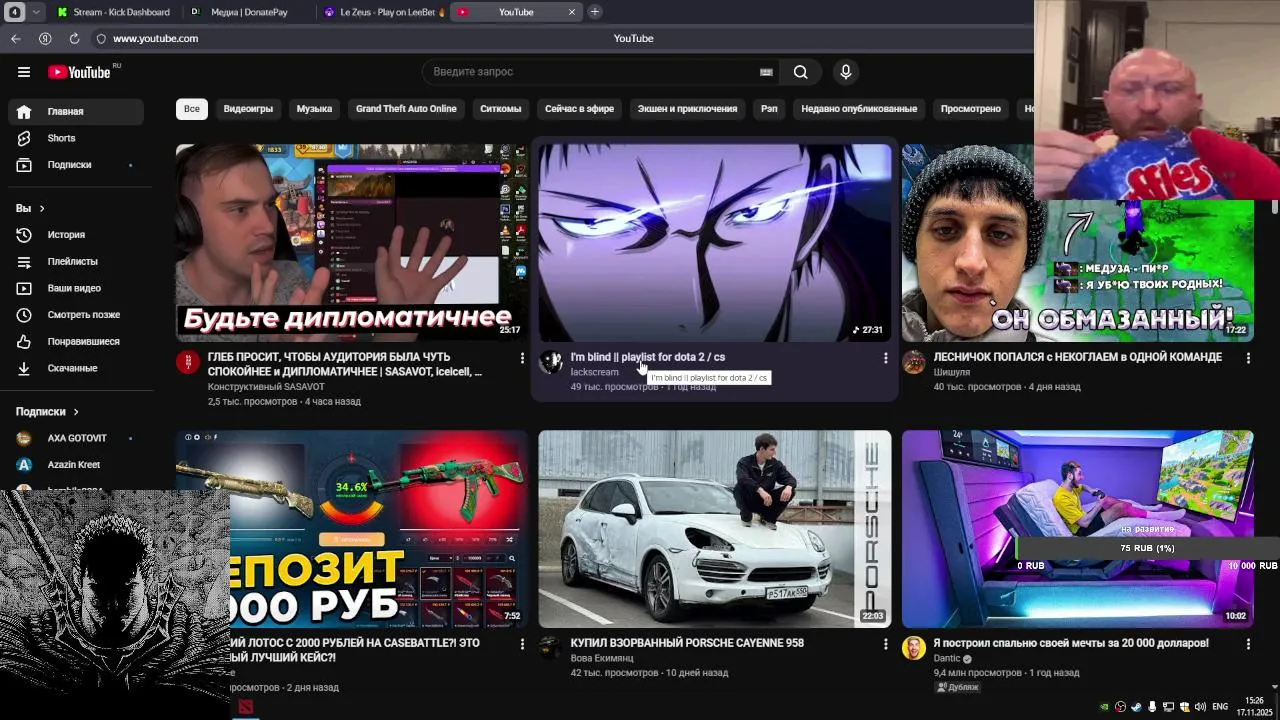Image resolution: width=1280 pixels, height=720 pixels.
Task: Reload the current page
Action: tap(74, 38)
